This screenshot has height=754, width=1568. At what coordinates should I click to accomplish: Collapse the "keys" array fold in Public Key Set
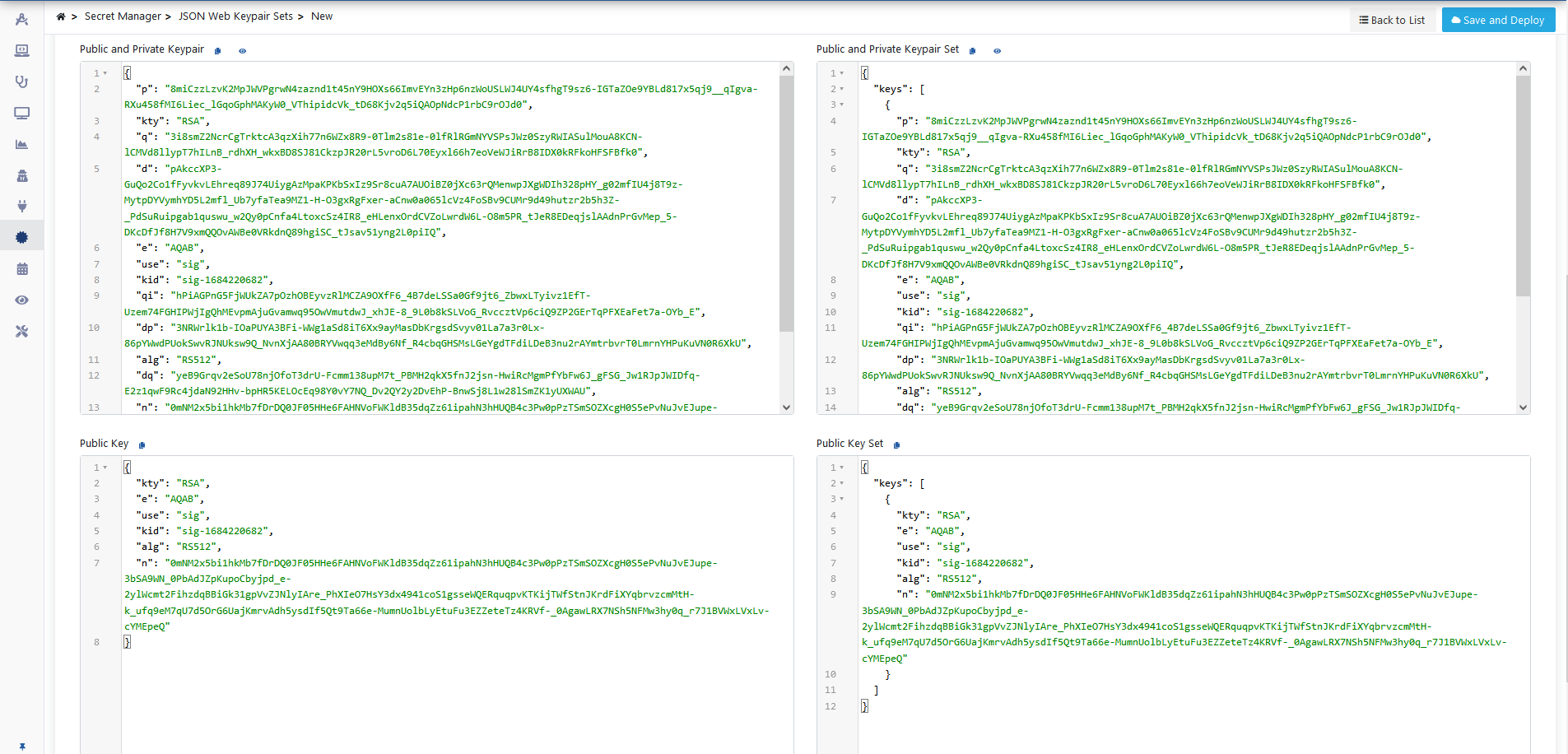click(x=842, y=483)
